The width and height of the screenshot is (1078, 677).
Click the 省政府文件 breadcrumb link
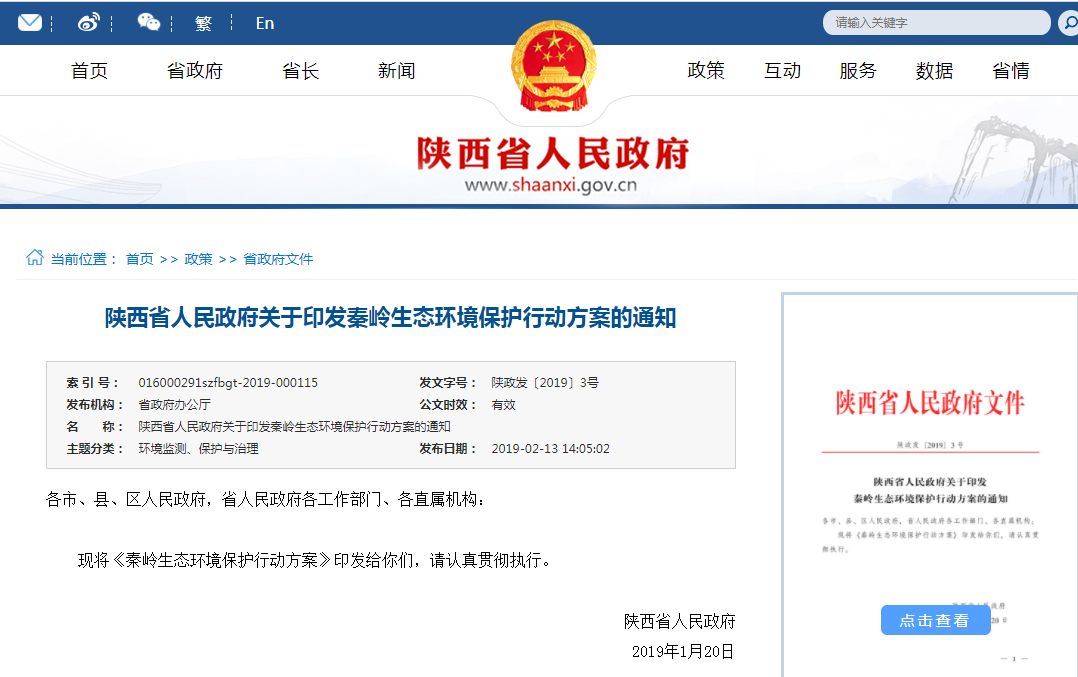(x=278, y=259)
